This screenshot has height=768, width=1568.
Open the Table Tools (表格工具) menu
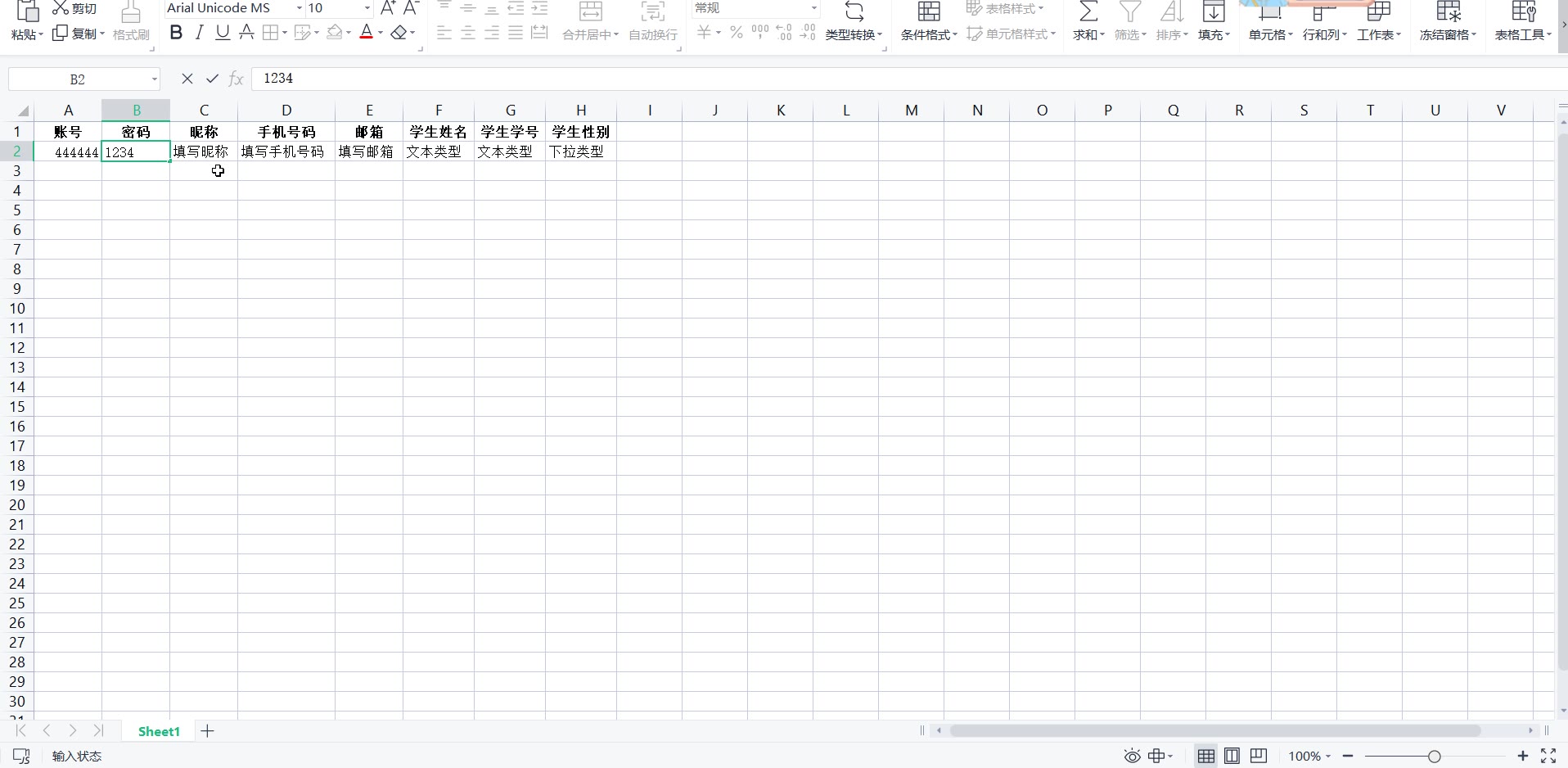pos(1523,22)
